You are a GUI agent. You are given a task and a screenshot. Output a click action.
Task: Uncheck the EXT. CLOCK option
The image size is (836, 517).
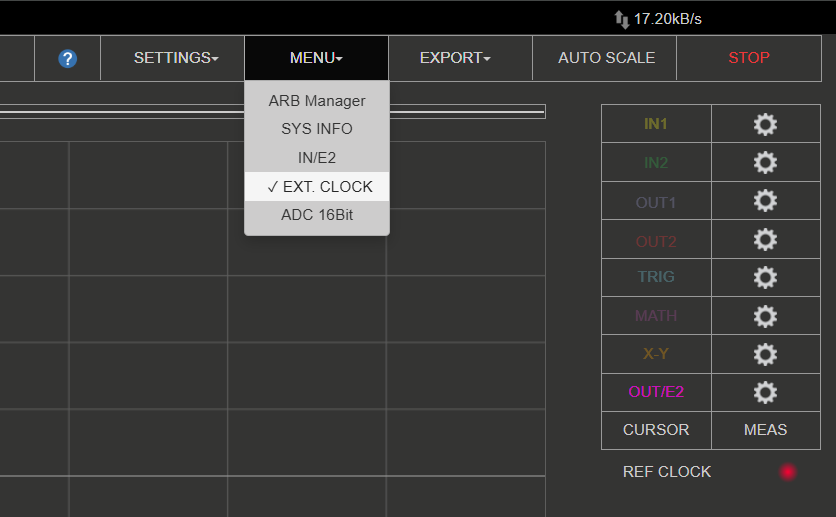coord(317,187)
